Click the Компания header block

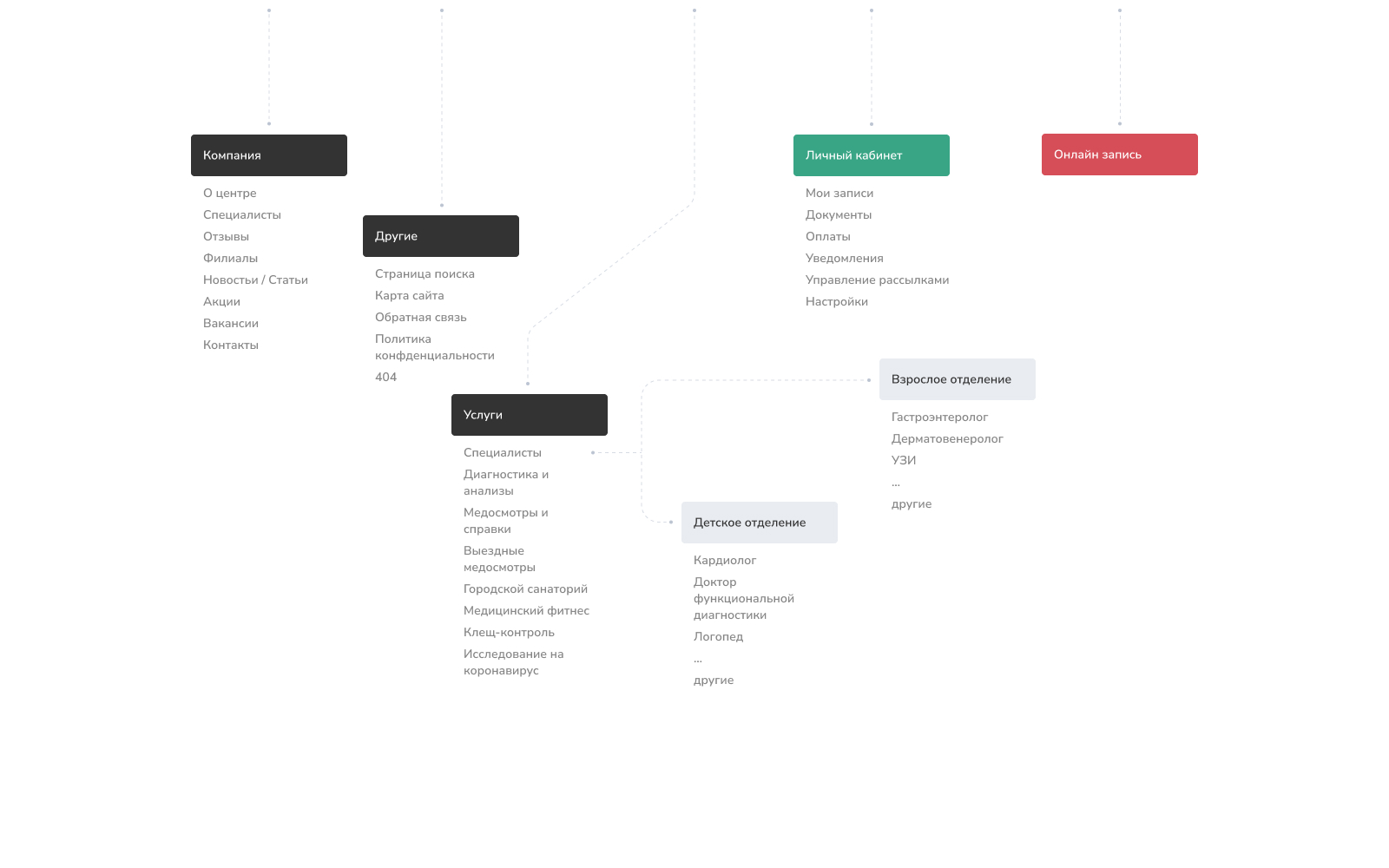tap(268, 155)
